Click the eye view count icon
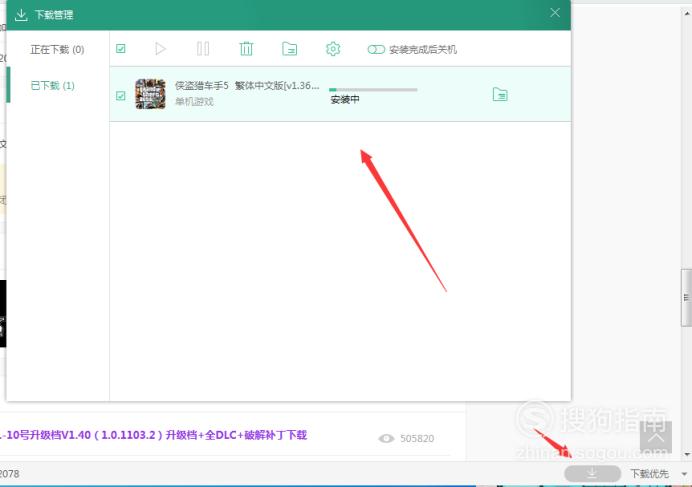692x487 pixels. coord(386,438)
